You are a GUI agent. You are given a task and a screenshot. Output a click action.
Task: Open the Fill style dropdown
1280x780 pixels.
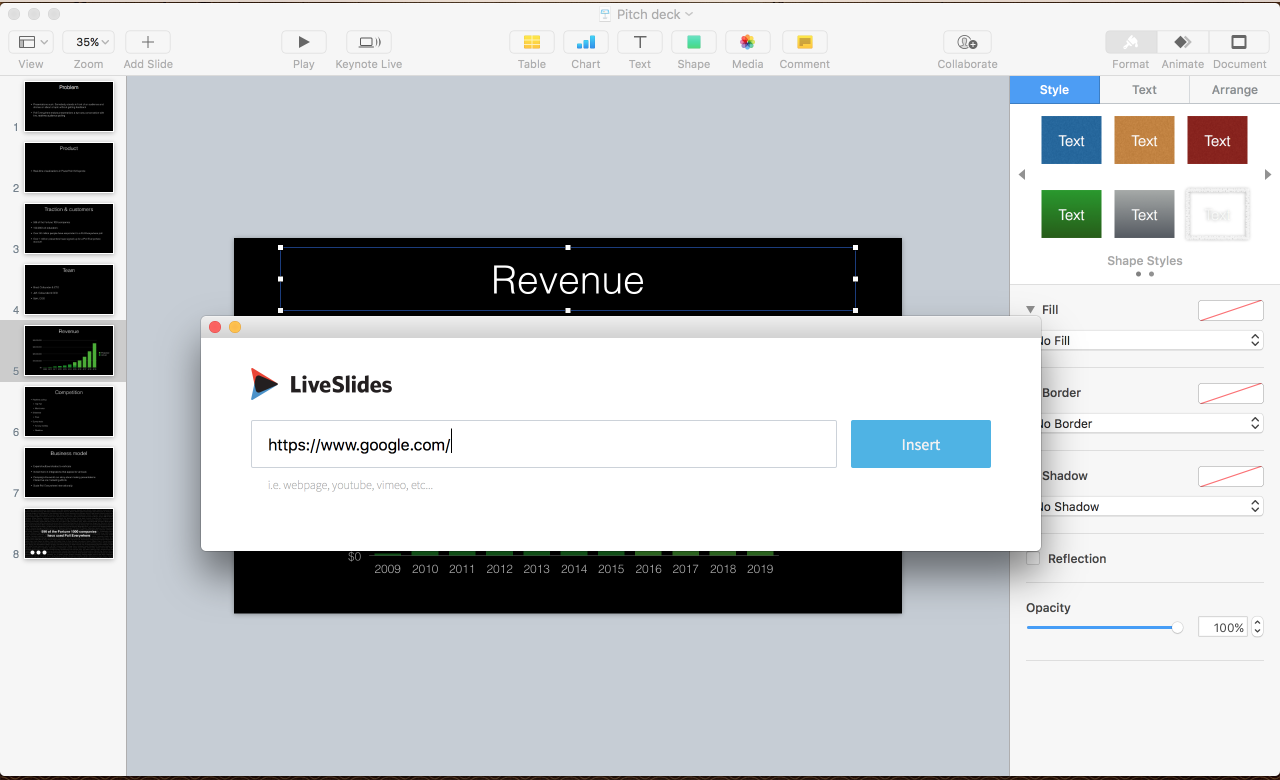tap(1152, 340)
